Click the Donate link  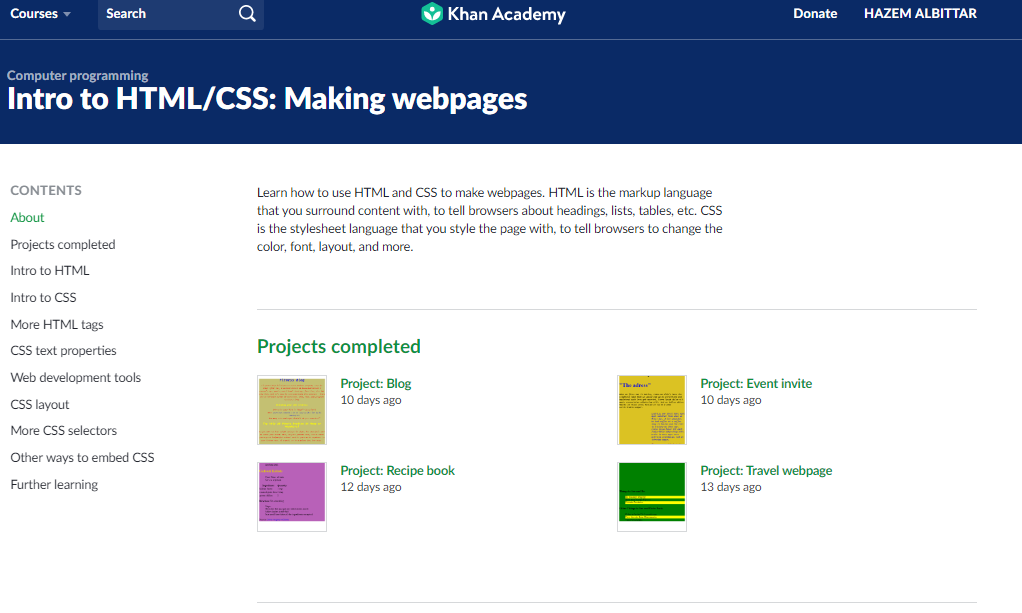[x=815, y=14]
